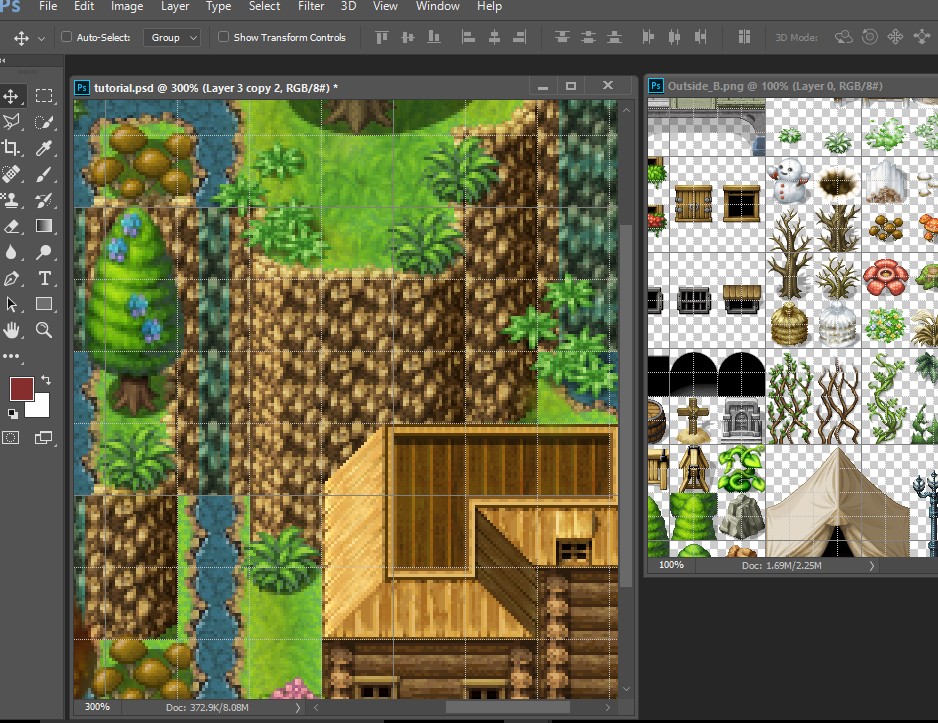Viewport: 938px width, 723px height.
Task: Enable Show Transform Controls checkbox
Action: click(223, 37)
